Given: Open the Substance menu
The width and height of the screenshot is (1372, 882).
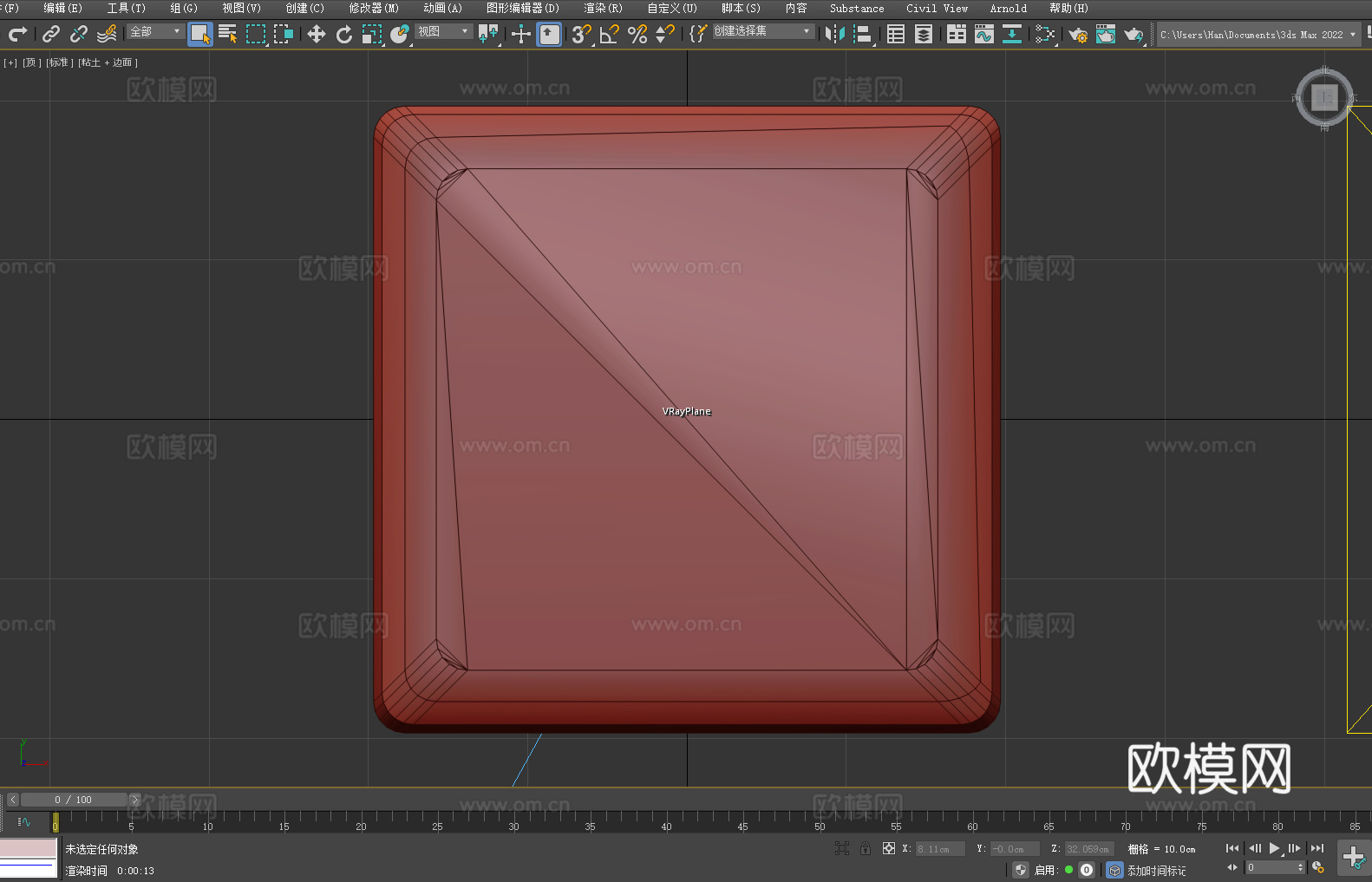Looking at the screenshot, I should [857, 8].
